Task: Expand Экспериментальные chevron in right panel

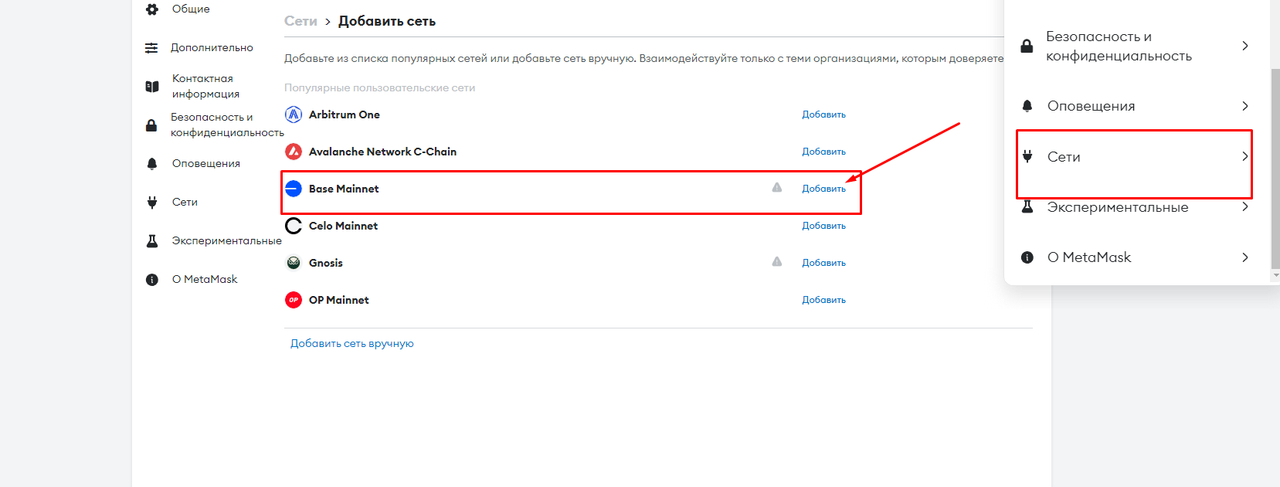Action: coord(1245,207)
